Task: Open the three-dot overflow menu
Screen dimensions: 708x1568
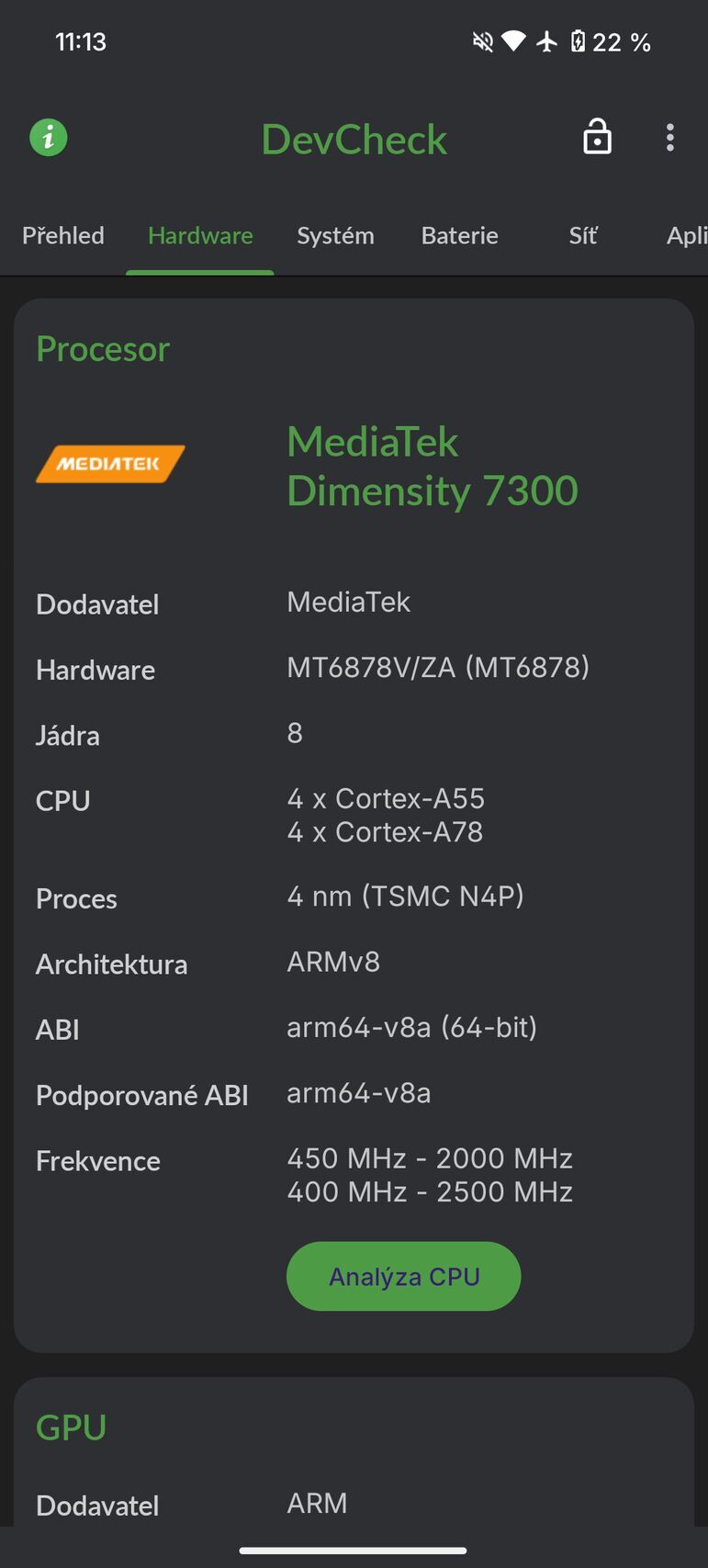Action: (x=671, y=137)
